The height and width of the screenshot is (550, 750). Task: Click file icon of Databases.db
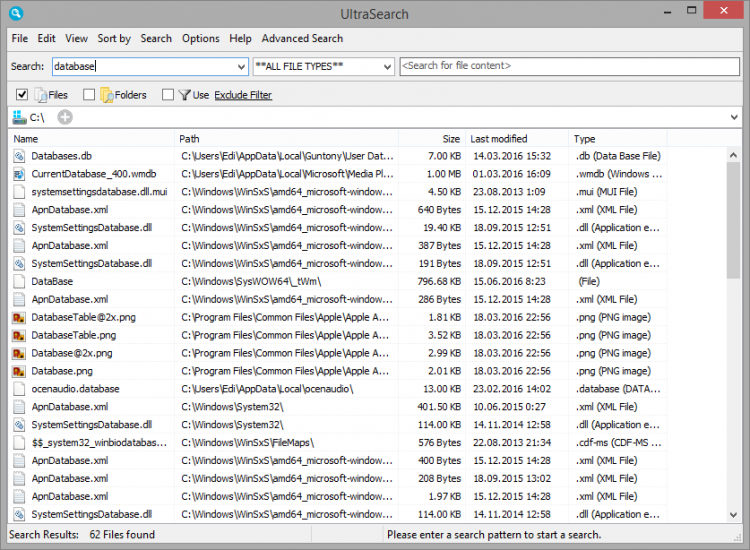19,156
